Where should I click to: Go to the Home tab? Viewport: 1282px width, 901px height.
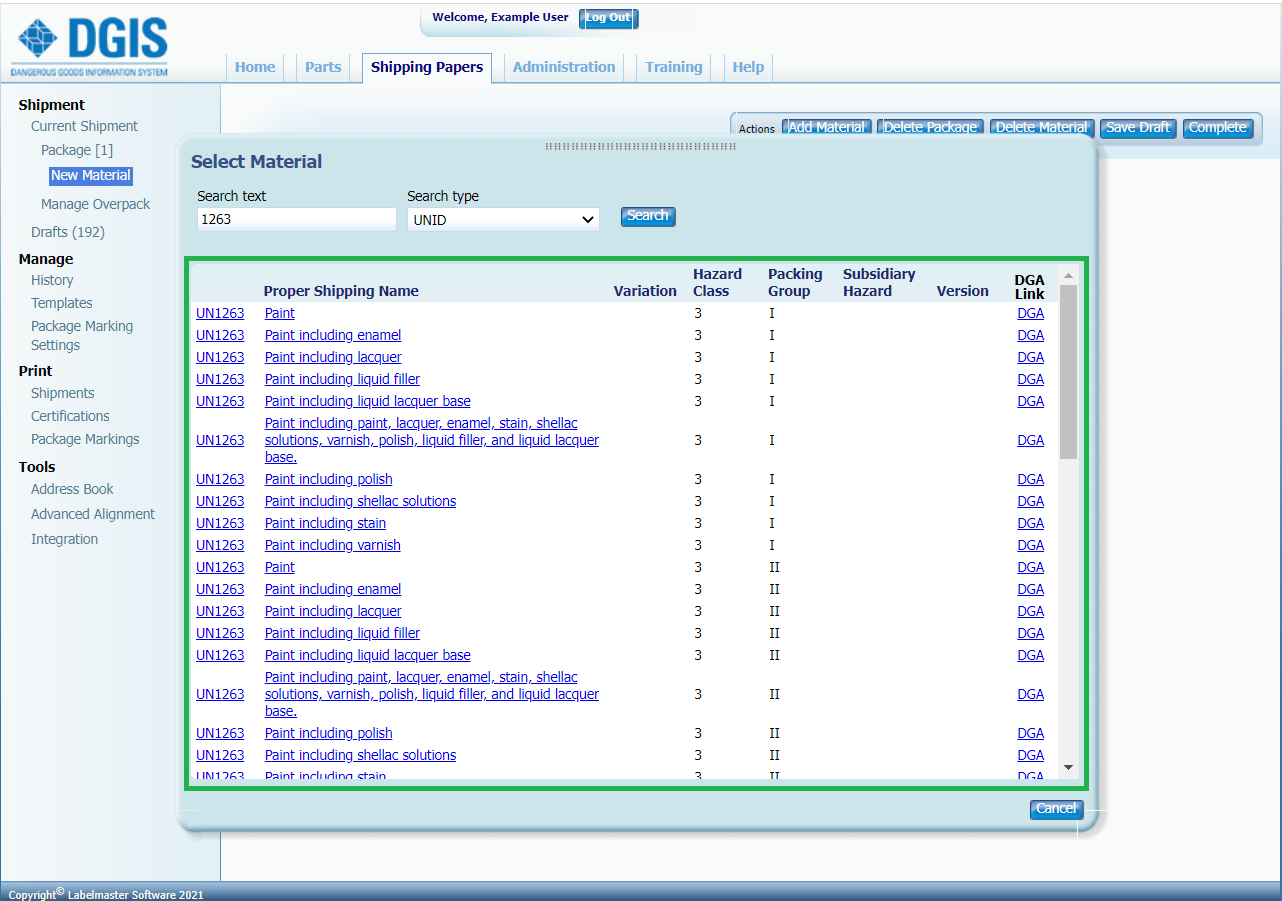point(254,67)
